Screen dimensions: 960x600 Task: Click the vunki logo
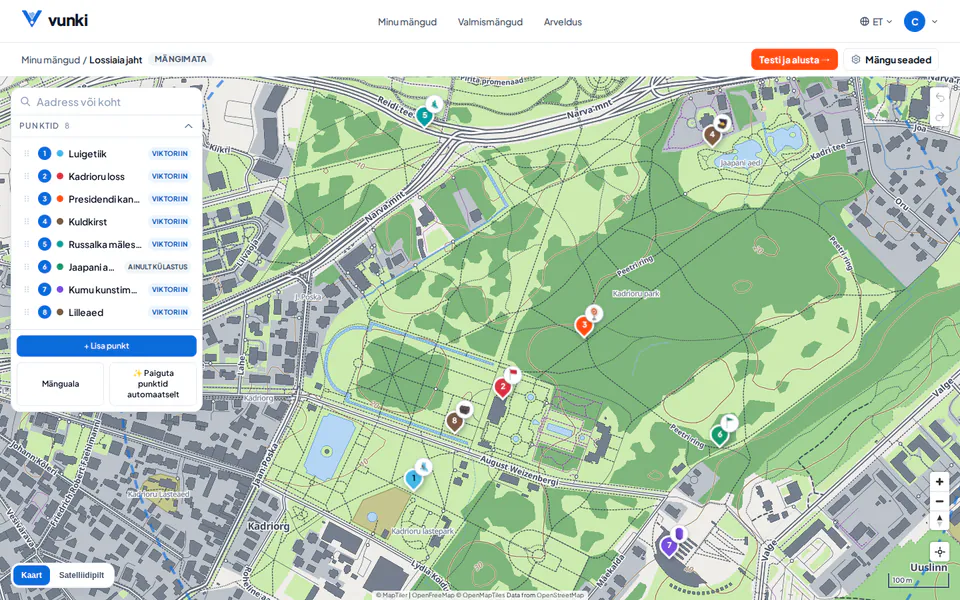pos(55,20)
